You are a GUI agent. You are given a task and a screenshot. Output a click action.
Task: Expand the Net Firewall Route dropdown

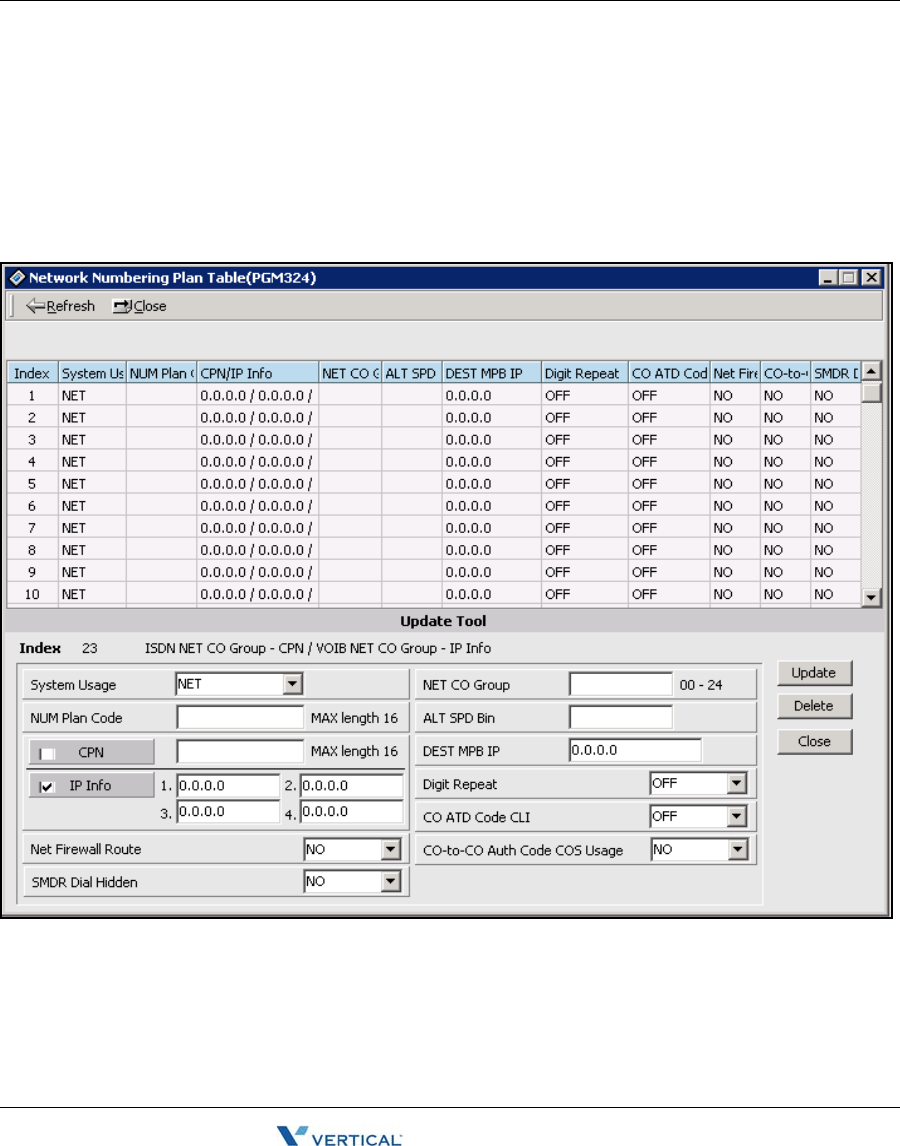coord(390,850)
